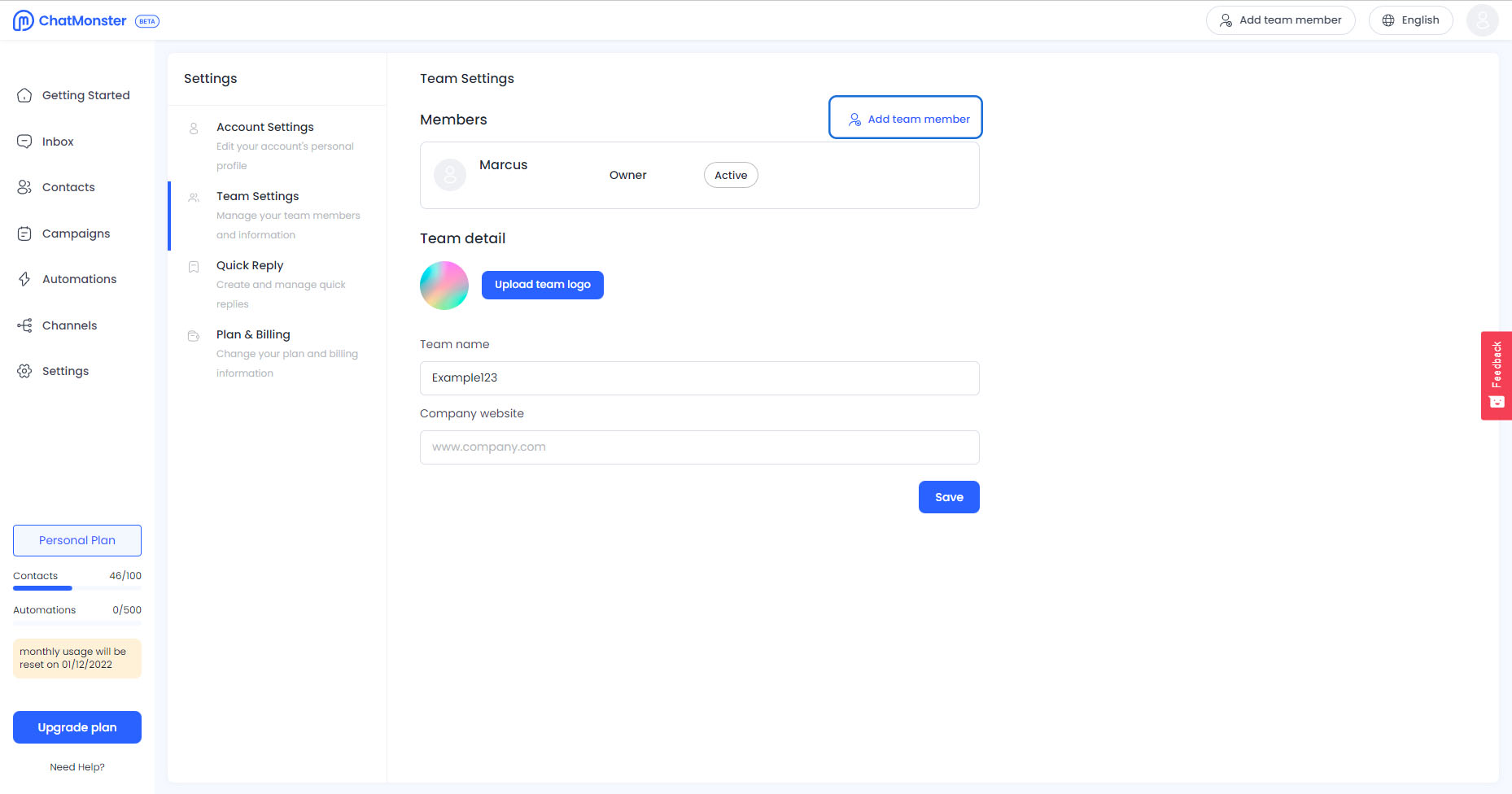1512x794 pixels.
Task: Click the Team Settings group icon
Action: (x=194, y=198)
